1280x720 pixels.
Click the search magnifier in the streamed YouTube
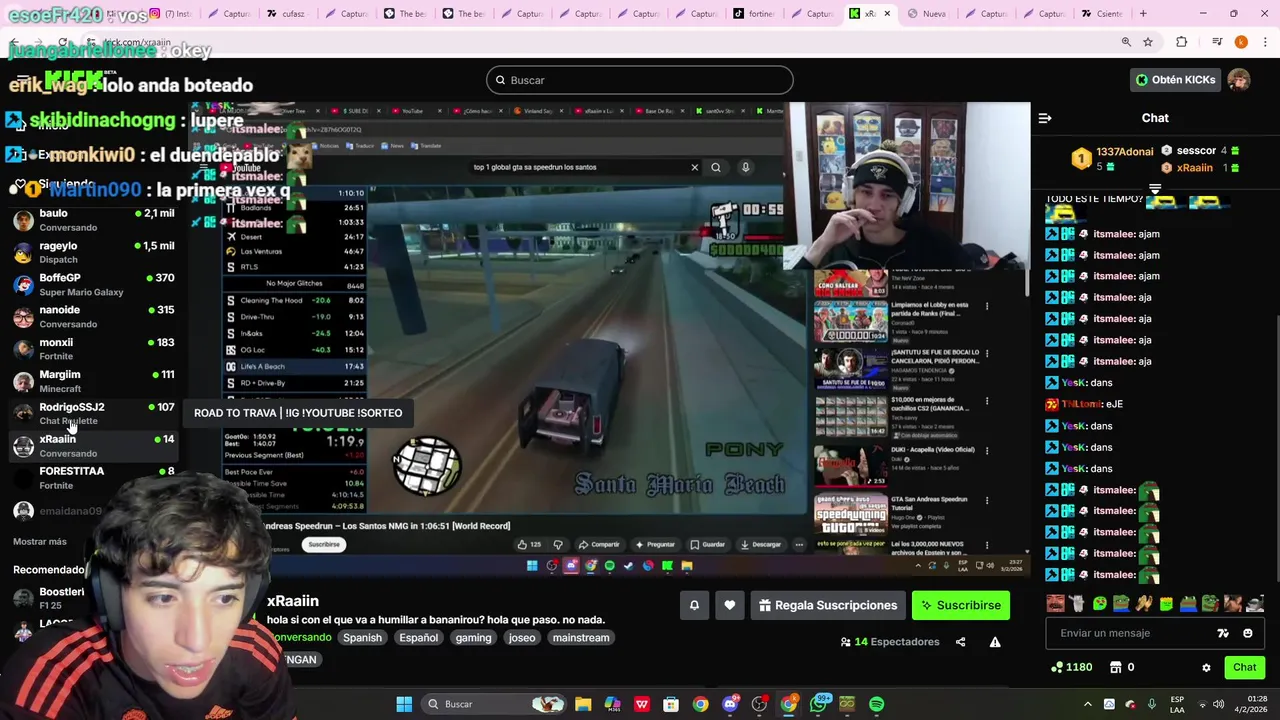point(716,167)
